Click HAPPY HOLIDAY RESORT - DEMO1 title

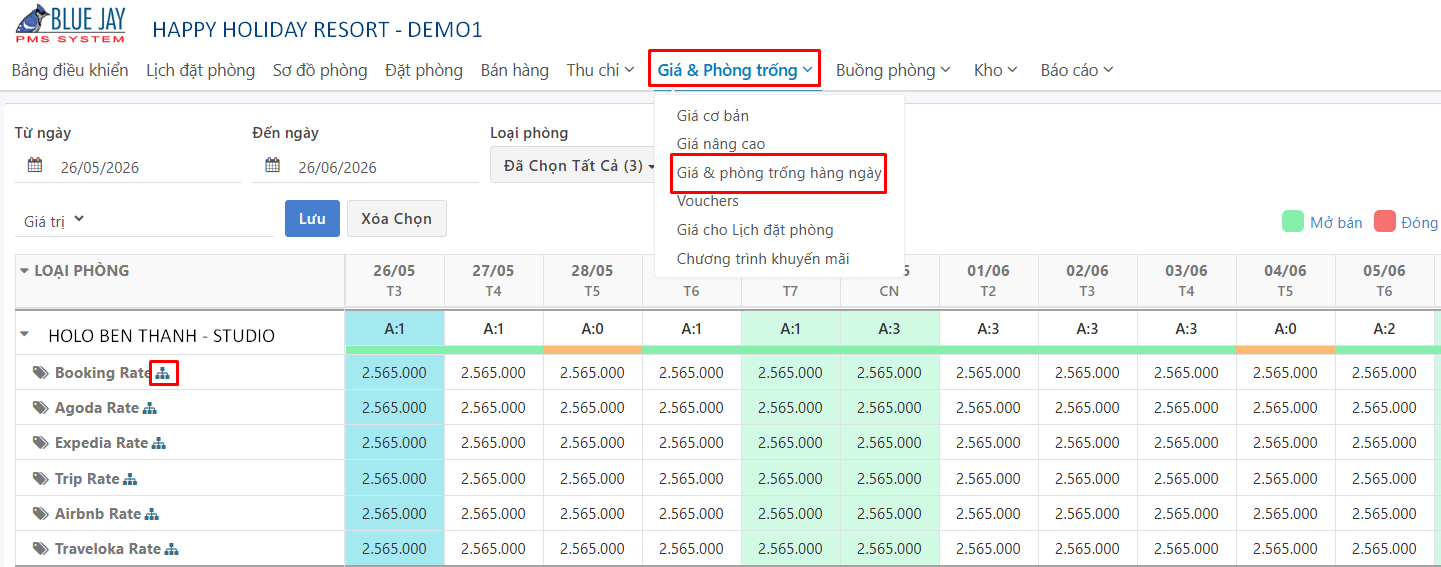tap(317, 30)
